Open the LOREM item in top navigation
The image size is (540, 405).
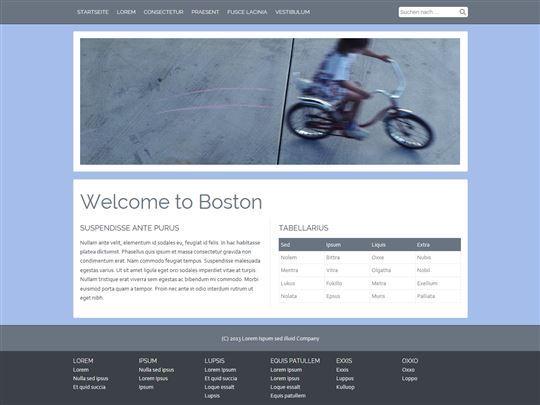126,12
